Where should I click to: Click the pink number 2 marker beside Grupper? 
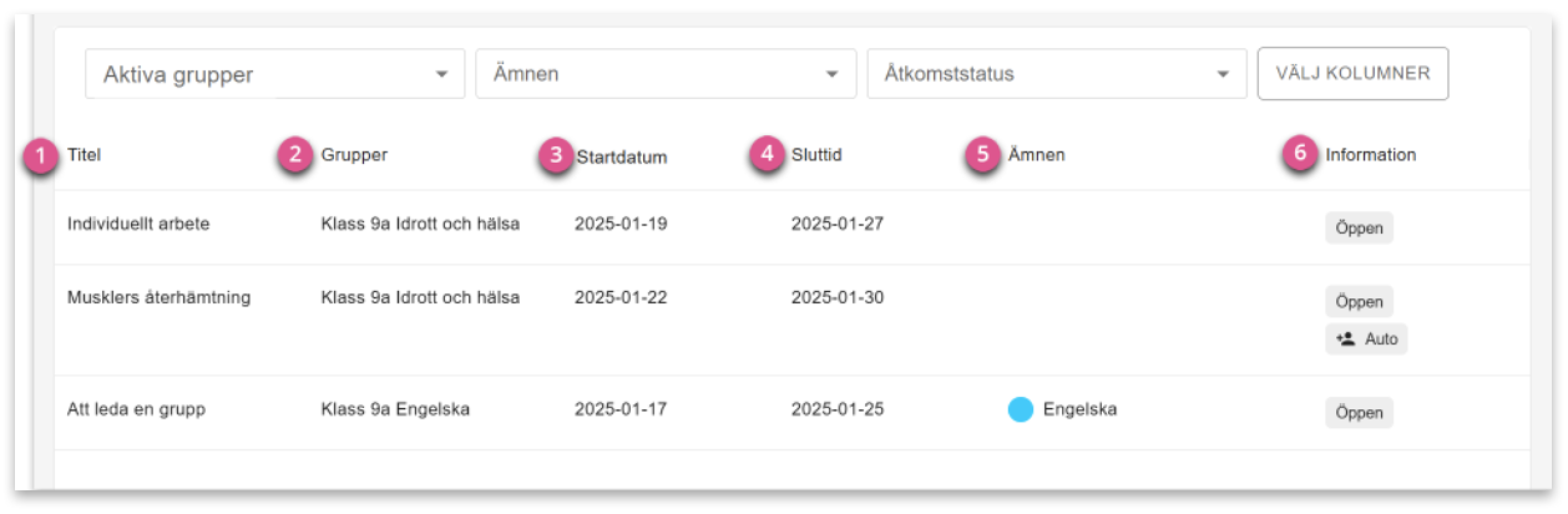[x=295, y=154]
